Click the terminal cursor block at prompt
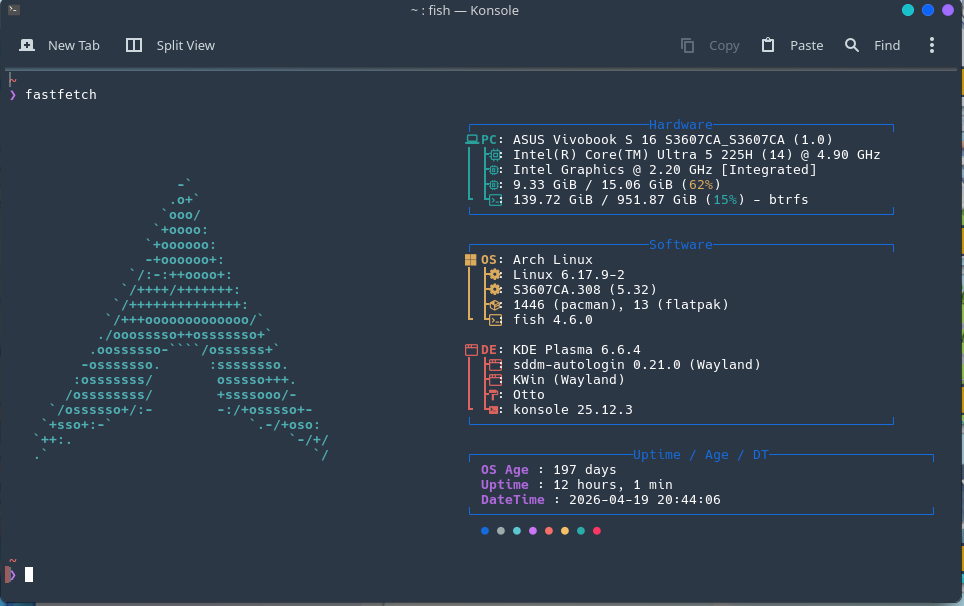This screenshot has height=606, width=964. point(29,575)
